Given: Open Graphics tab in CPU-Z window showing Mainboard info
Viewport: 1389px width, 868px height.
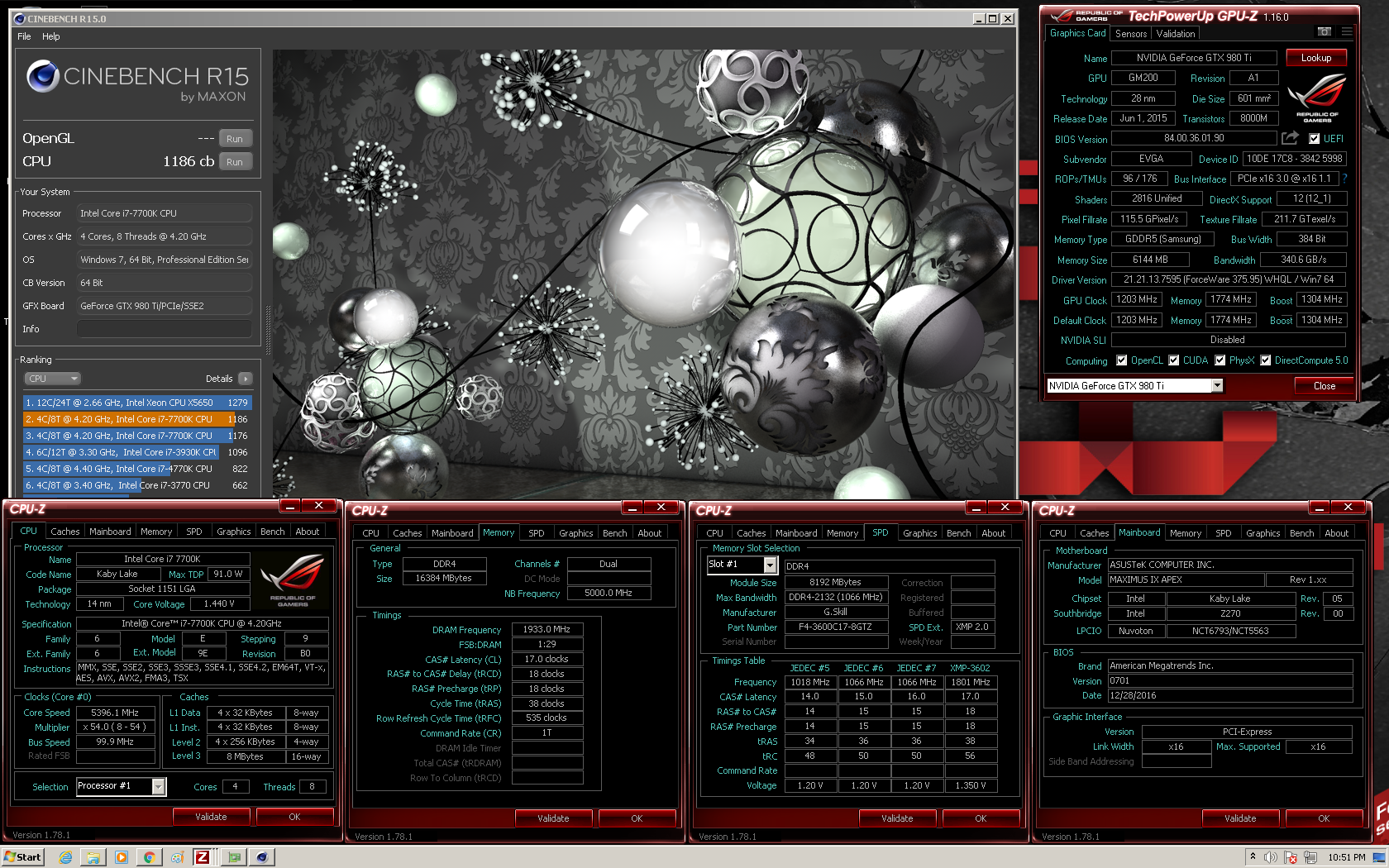Looking at the screenshot, I should [x=1263, y=533].
